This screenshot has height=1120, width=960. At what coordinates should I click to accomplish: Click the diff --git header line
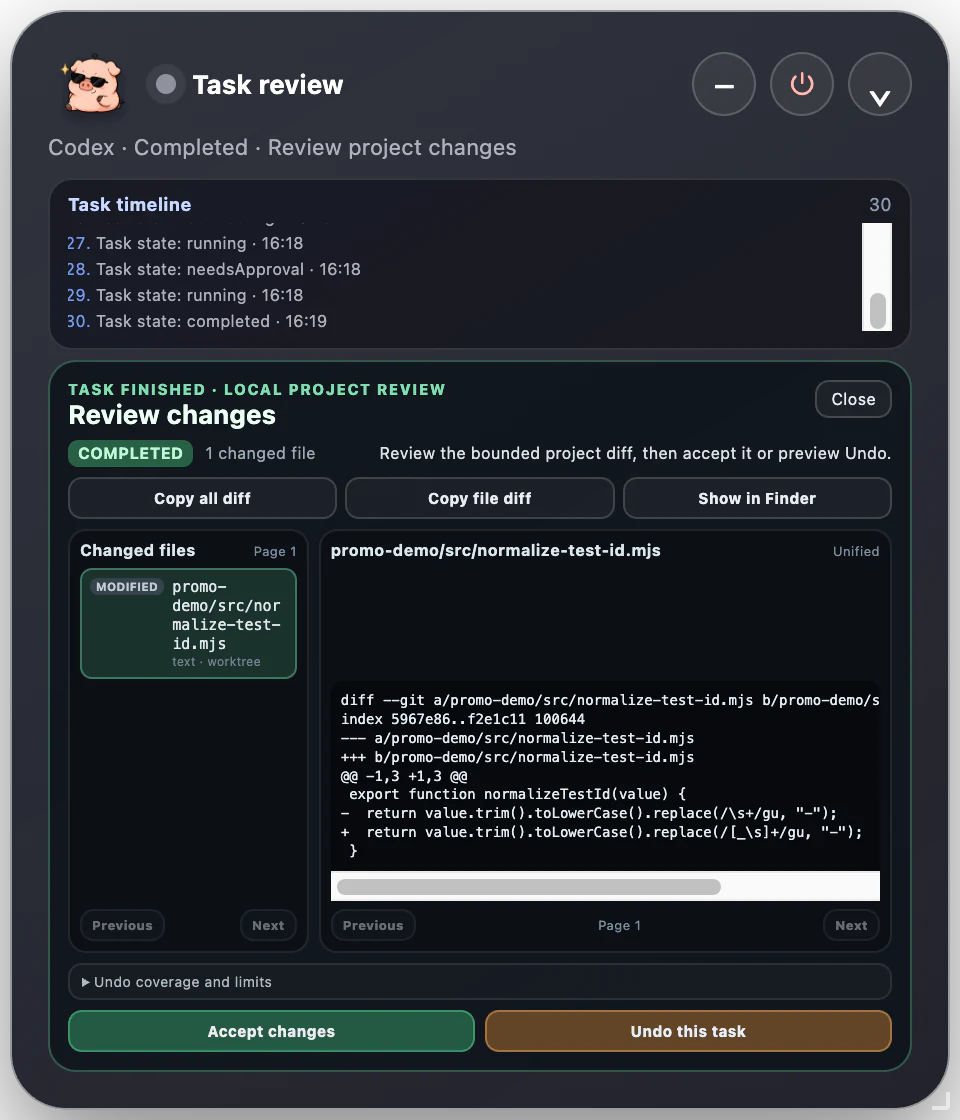(x=609, y=700)
